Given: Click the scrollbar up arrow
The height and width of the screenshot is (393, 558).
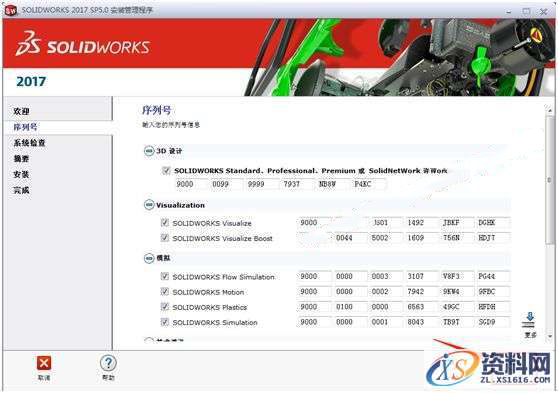Looking at the screenshot, I should (x=550, y=111).
